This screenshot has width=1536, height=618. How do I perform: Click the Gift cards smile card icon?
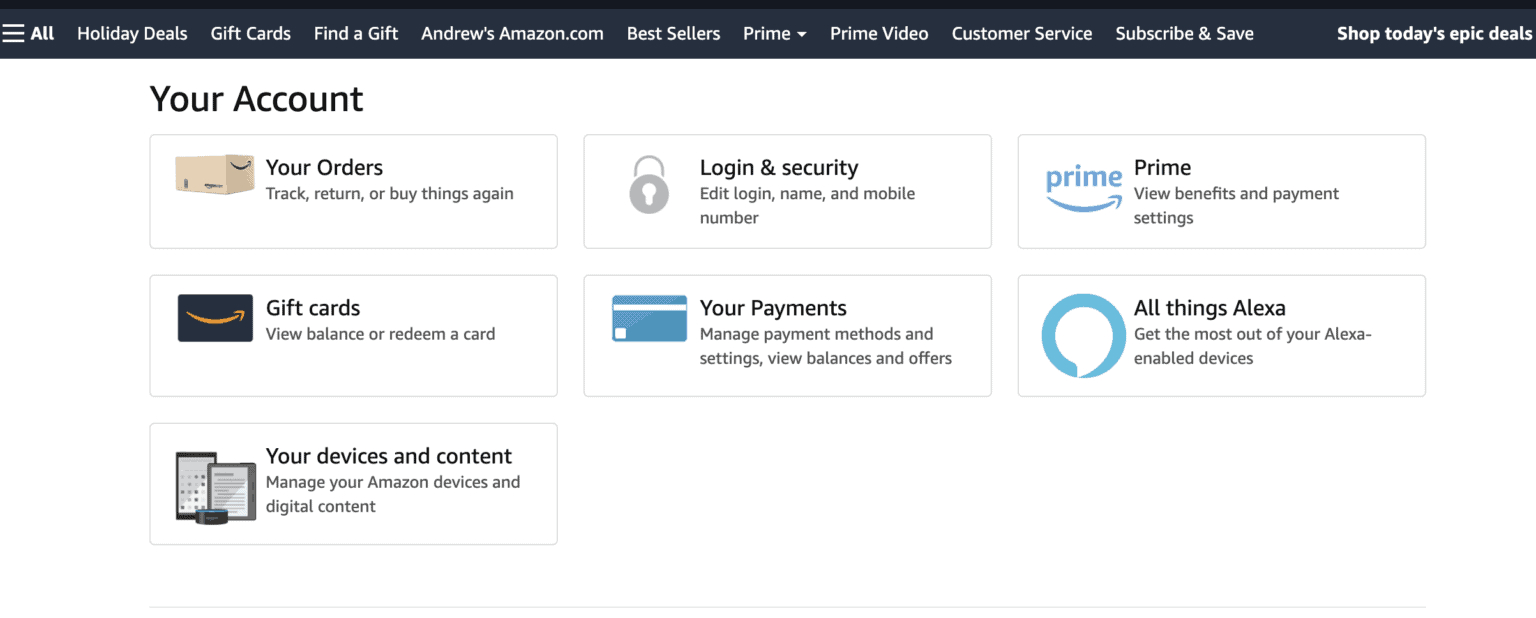pos(213,318)
